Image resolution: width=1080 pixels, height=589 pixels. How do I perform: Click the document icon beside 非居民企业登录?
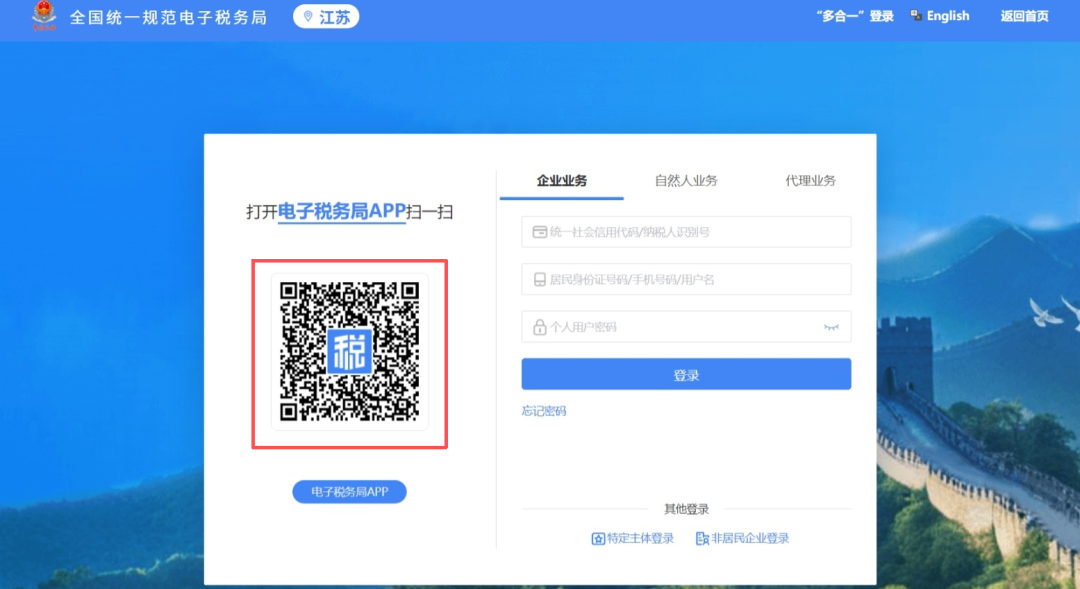click(702, 539)
